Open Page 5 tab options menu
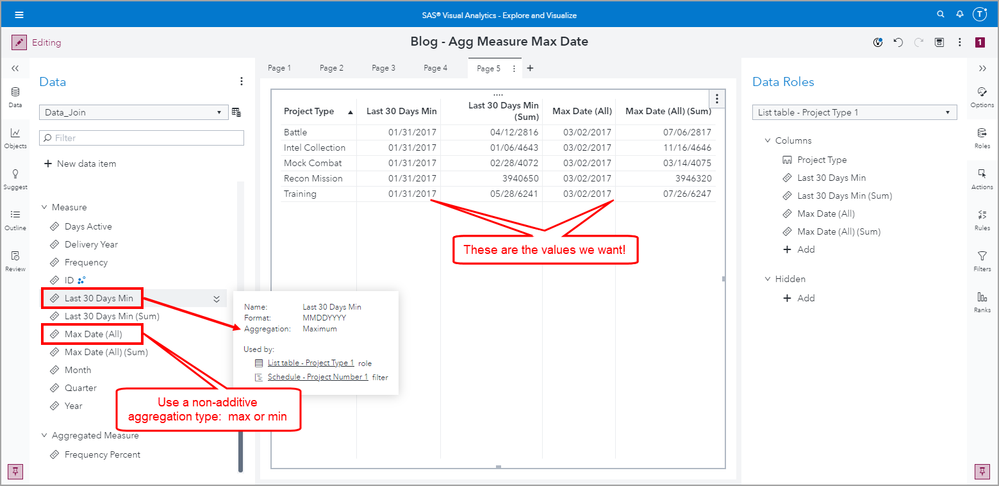The width and height of the screenshot is (999, 486). 514,68
